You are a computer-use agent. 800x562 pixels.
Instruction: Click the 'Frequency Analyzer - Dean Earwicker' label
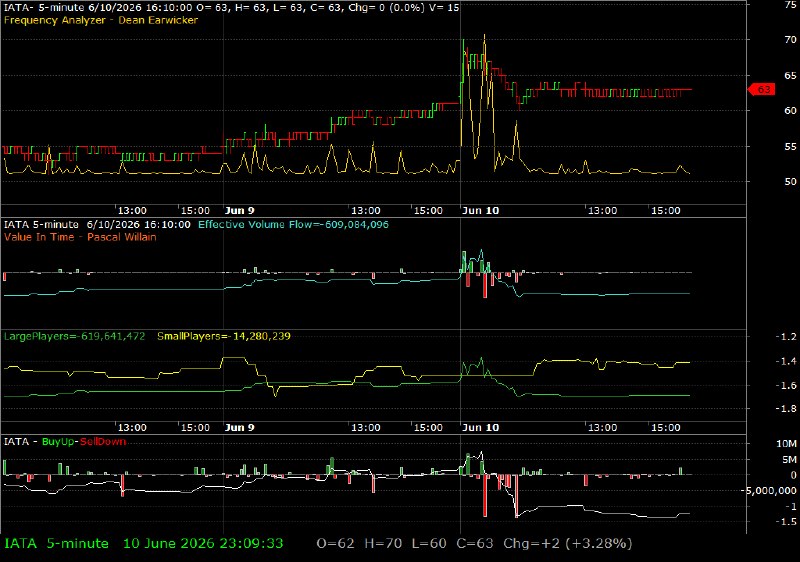click(101, 20)
